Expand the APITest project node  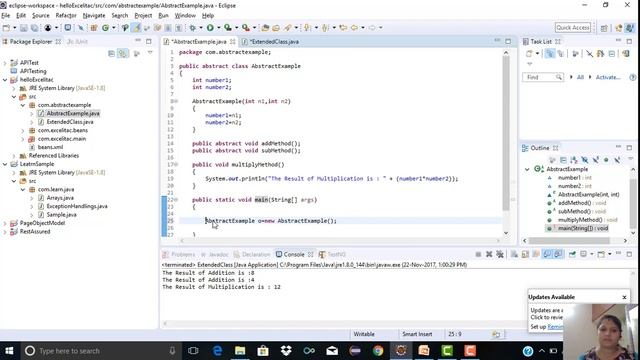[5, 63]
